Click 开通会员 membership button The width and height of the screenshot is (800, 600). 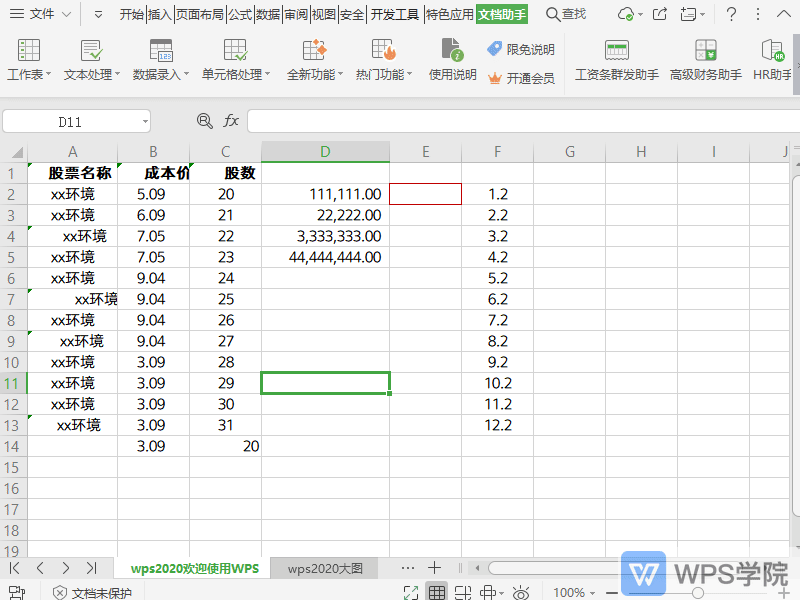click(520, 78)
